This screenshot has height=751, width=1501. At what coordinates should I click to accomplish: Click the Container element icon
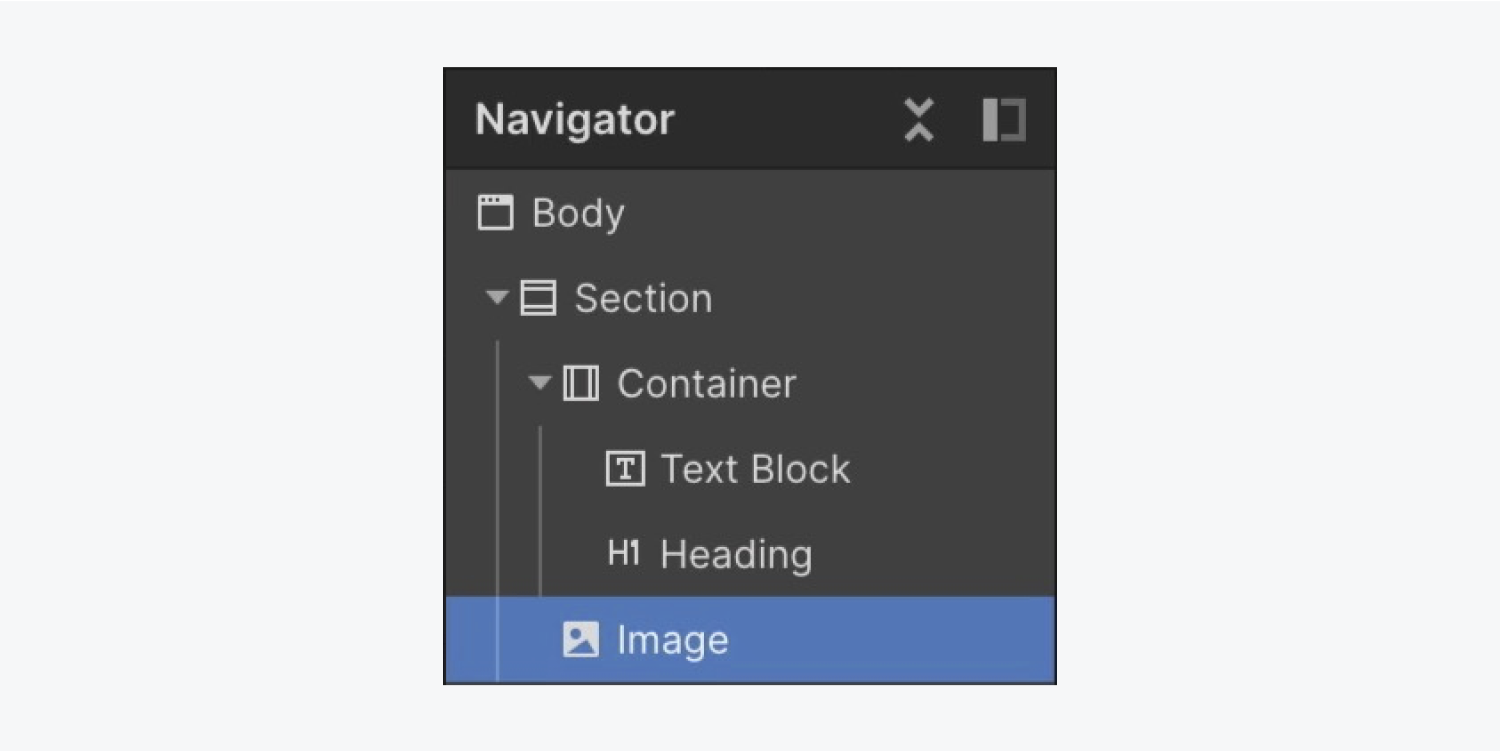[x=581, y=383]
